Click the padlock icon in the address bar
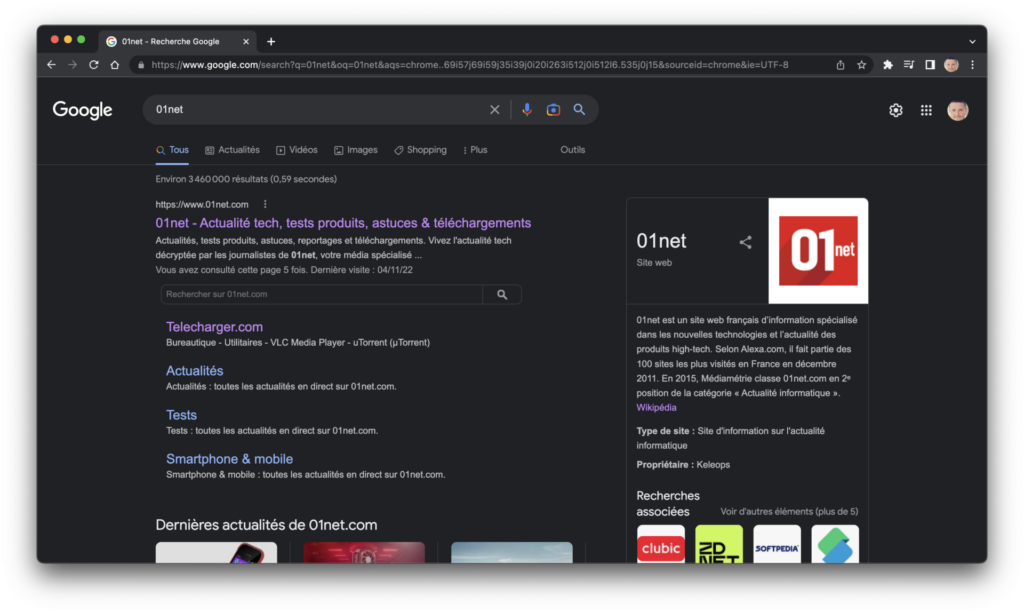1024x612 pixels. [x=140, y=65]
